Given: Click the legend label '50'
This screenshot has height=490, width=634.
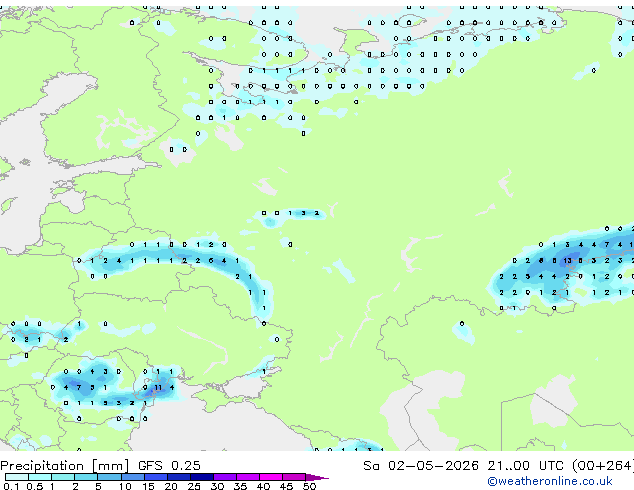Looking at the screenshot, I should tap(309, 486).
